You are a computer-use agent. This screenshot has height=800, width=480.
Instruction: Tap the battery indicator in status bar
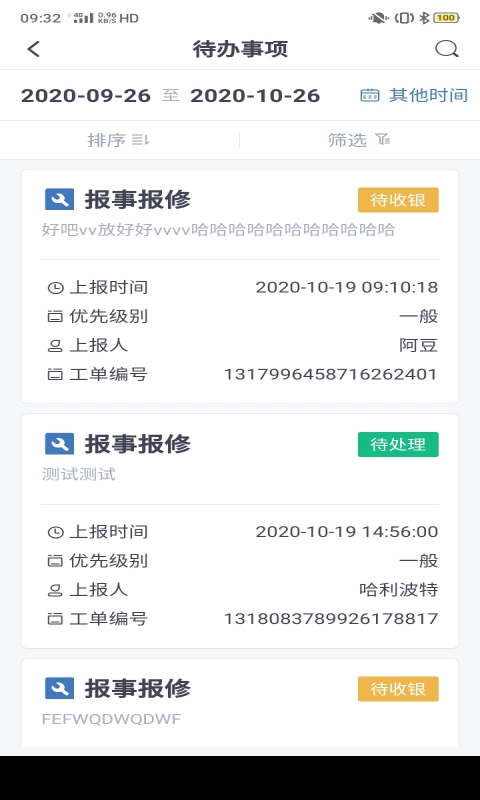[x=446, y=18]
